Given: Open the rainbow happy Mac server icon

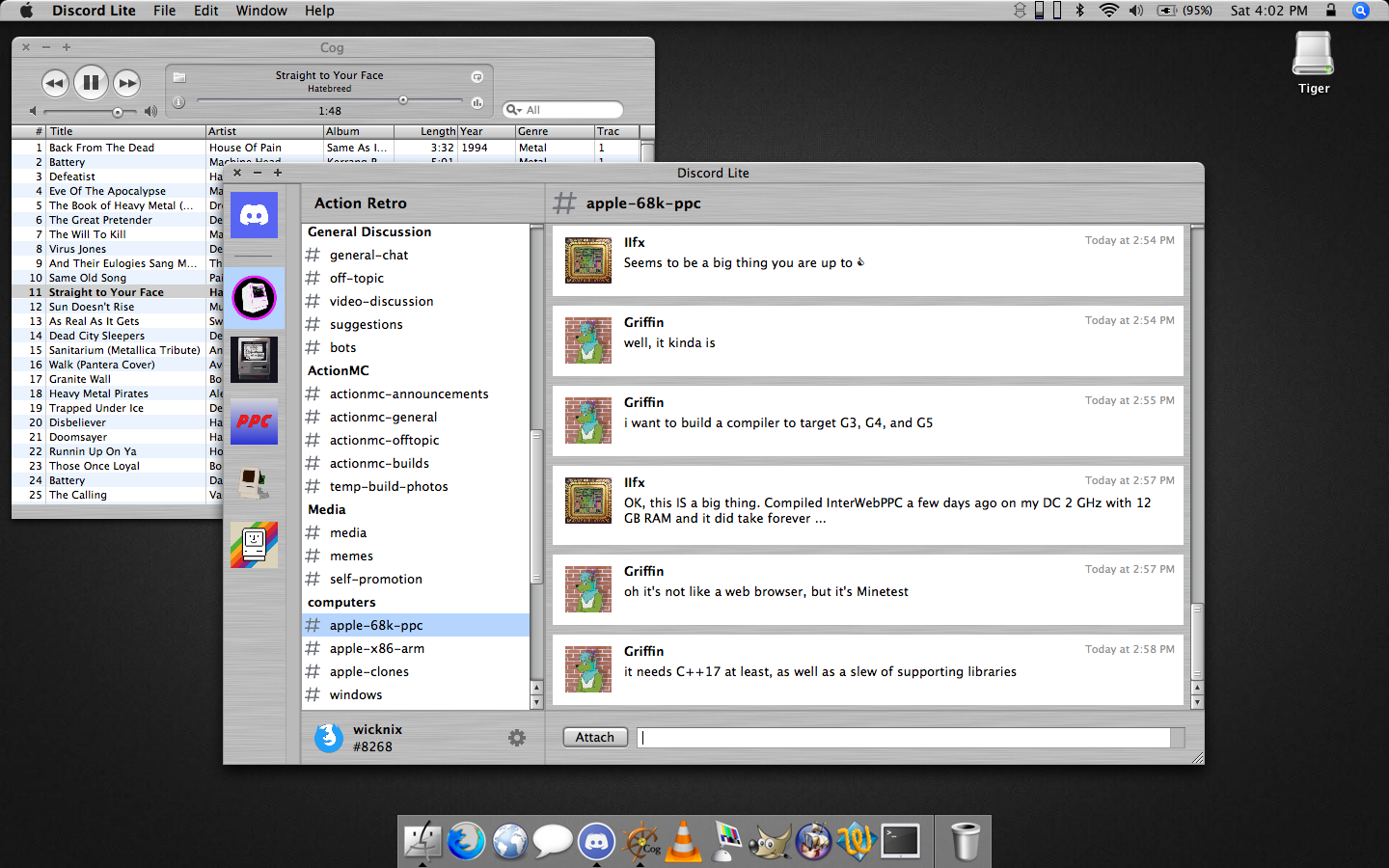Looking at the screenshot, I should point(254,545).
